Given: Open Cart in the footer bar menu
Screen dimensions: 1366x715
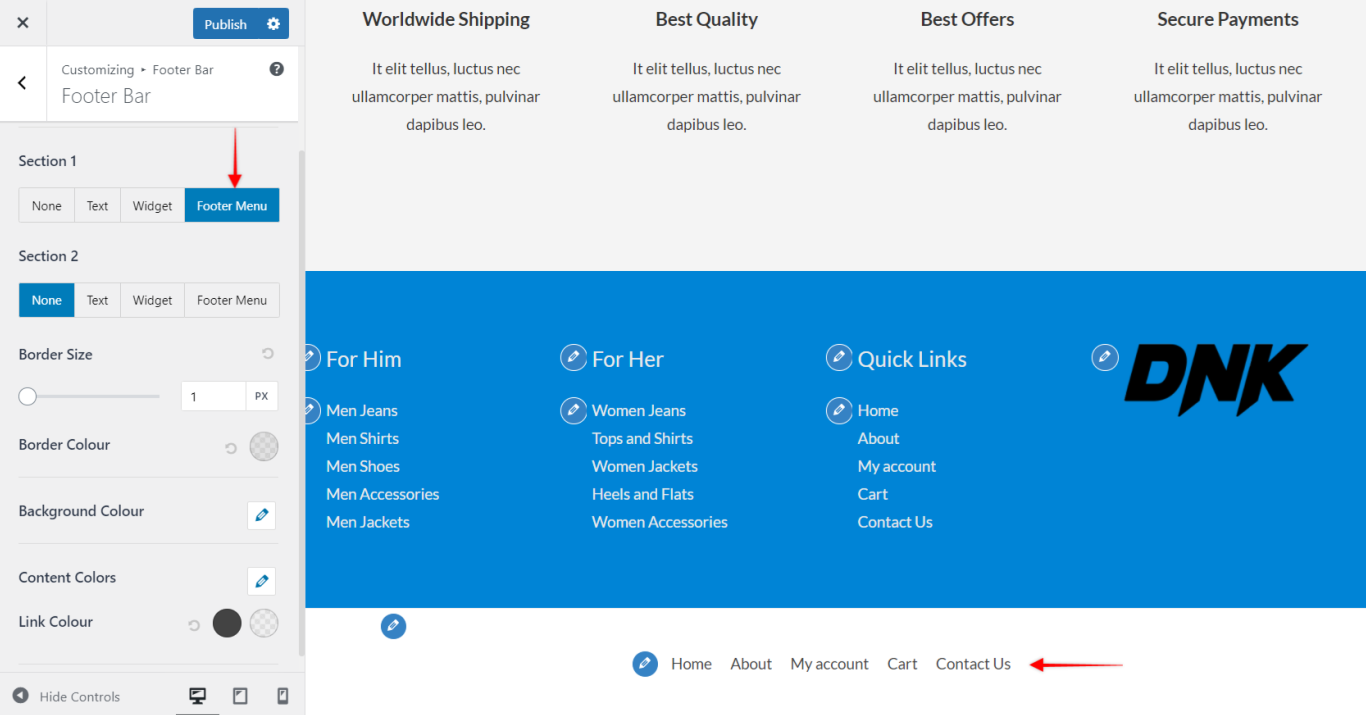Looking at the screenshot, I should coord(902,664).
